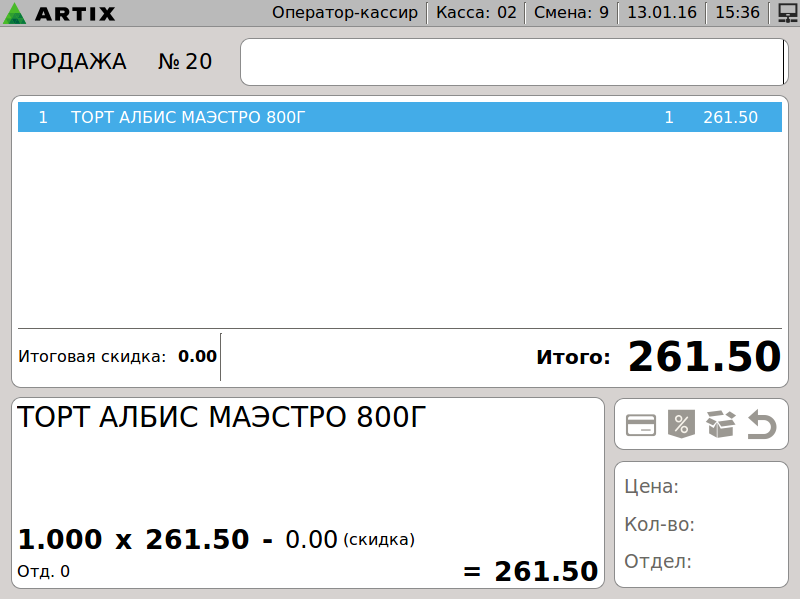Click the date 13.01.16 in status bar
800x599 pixels.
[x=661, y=13]
